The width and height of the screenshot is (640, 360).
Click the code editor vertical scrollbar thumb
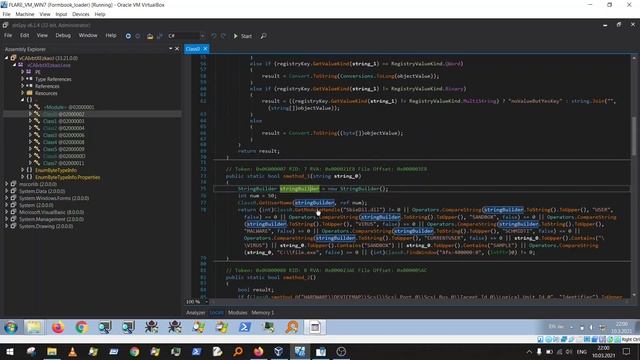tap(634, 136)
